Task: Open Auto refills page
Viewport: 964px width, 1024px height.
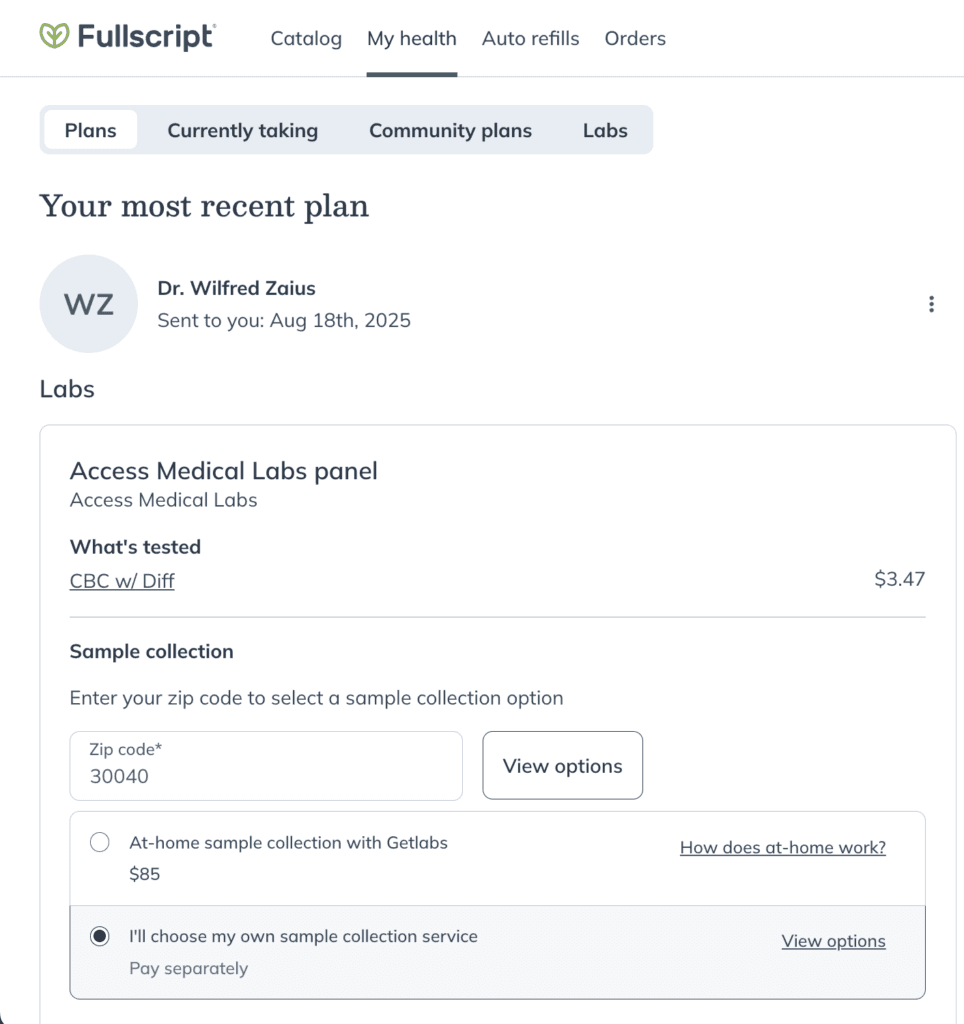Action: 530,39
